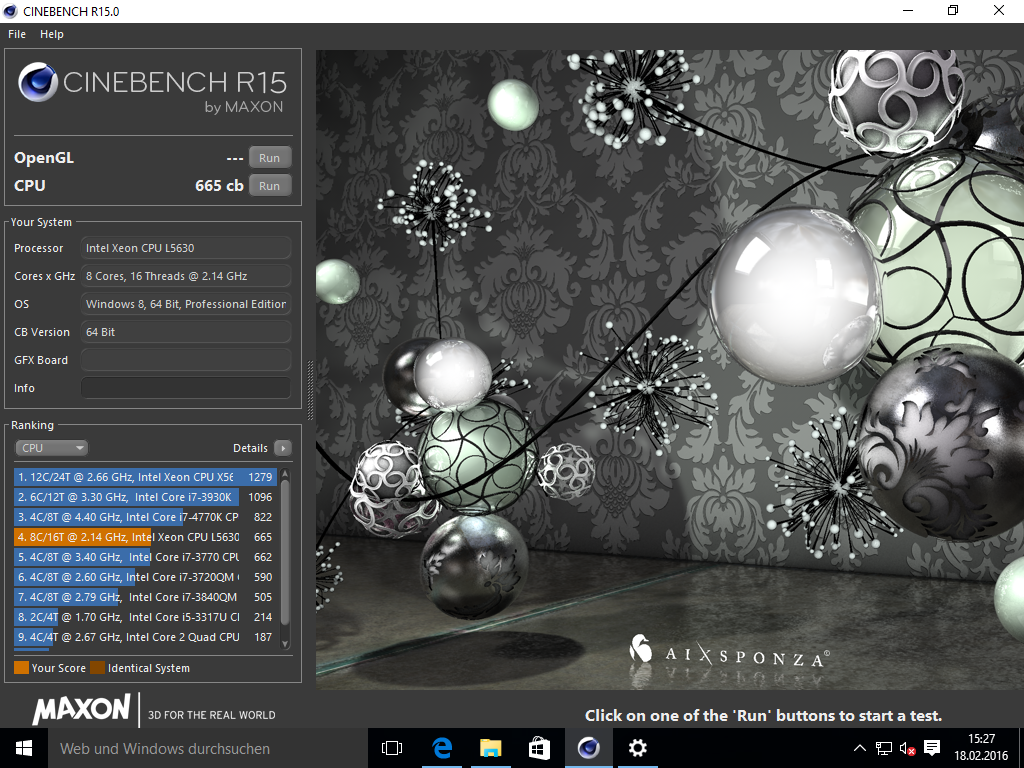Open the CPU ranking type dropdown
1024x768 pixels.
52,448
